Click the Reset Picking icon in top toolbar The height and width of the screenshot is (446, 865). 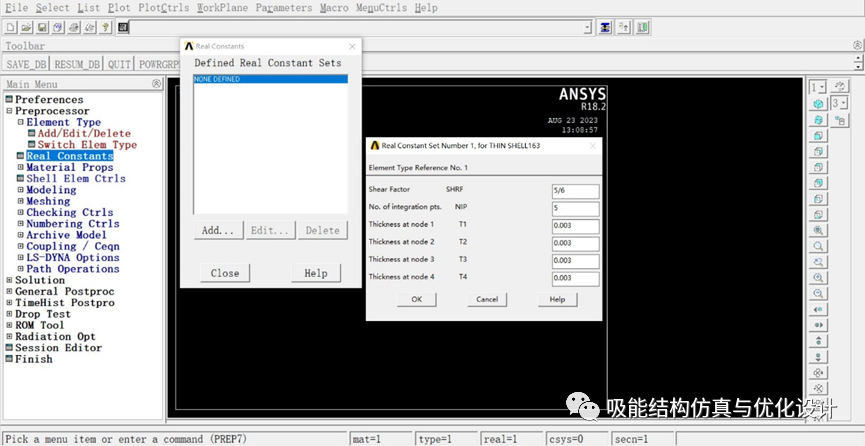623,27
